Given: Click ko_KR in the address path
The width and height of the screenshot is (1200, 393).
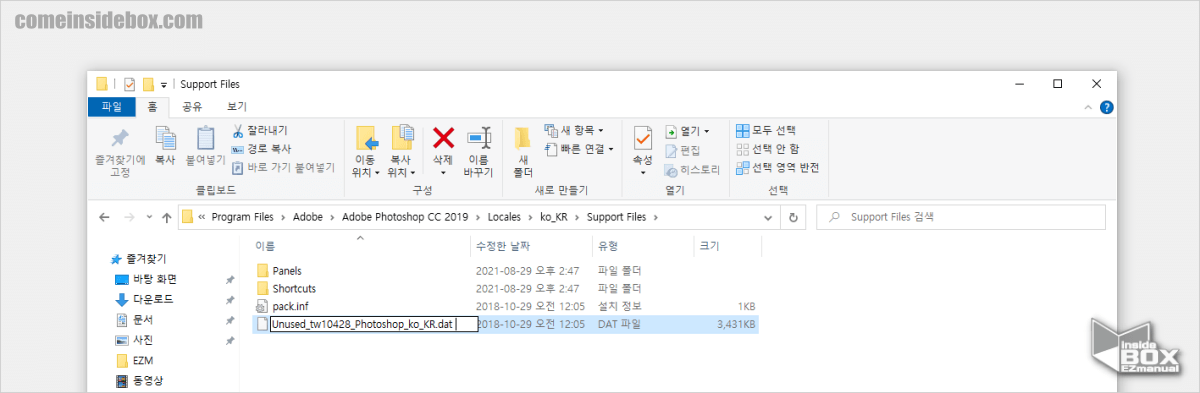Looking at the screenshot, I should [x=554, y=216].
